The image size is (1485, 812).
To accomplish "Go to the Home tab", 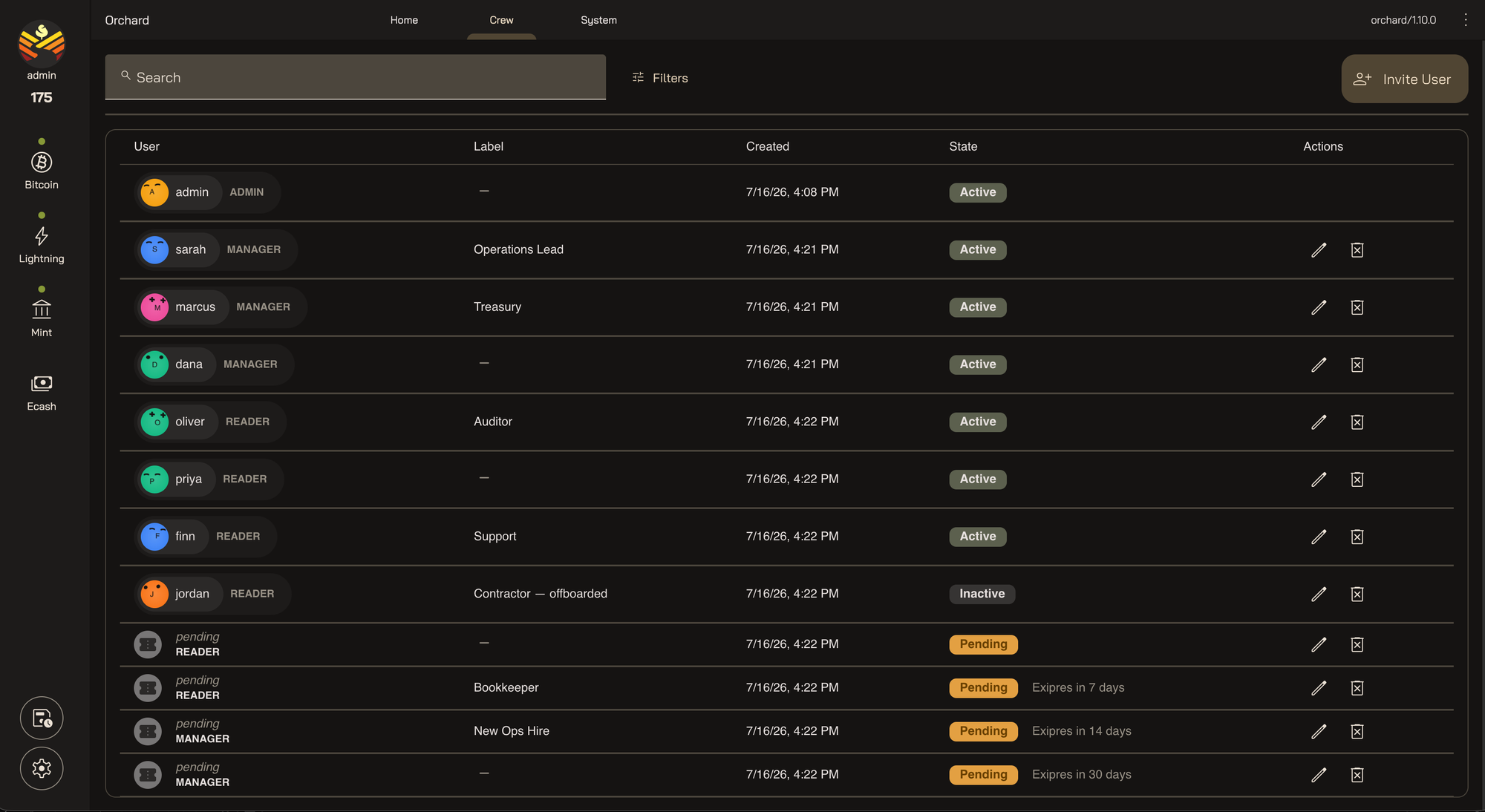I will coord(404,20).
